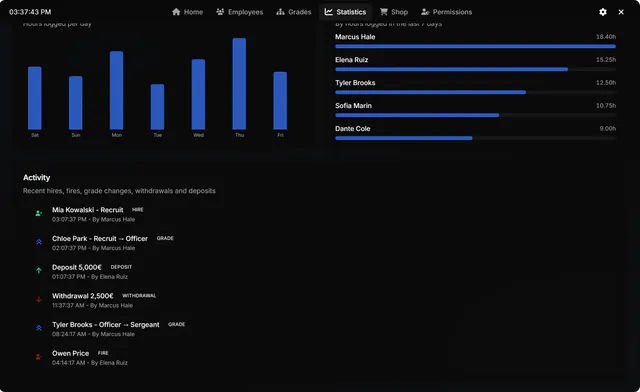
Task: Click the GRADE tag on Tyler Brooks entry
Action: click(x=176, y=324)
